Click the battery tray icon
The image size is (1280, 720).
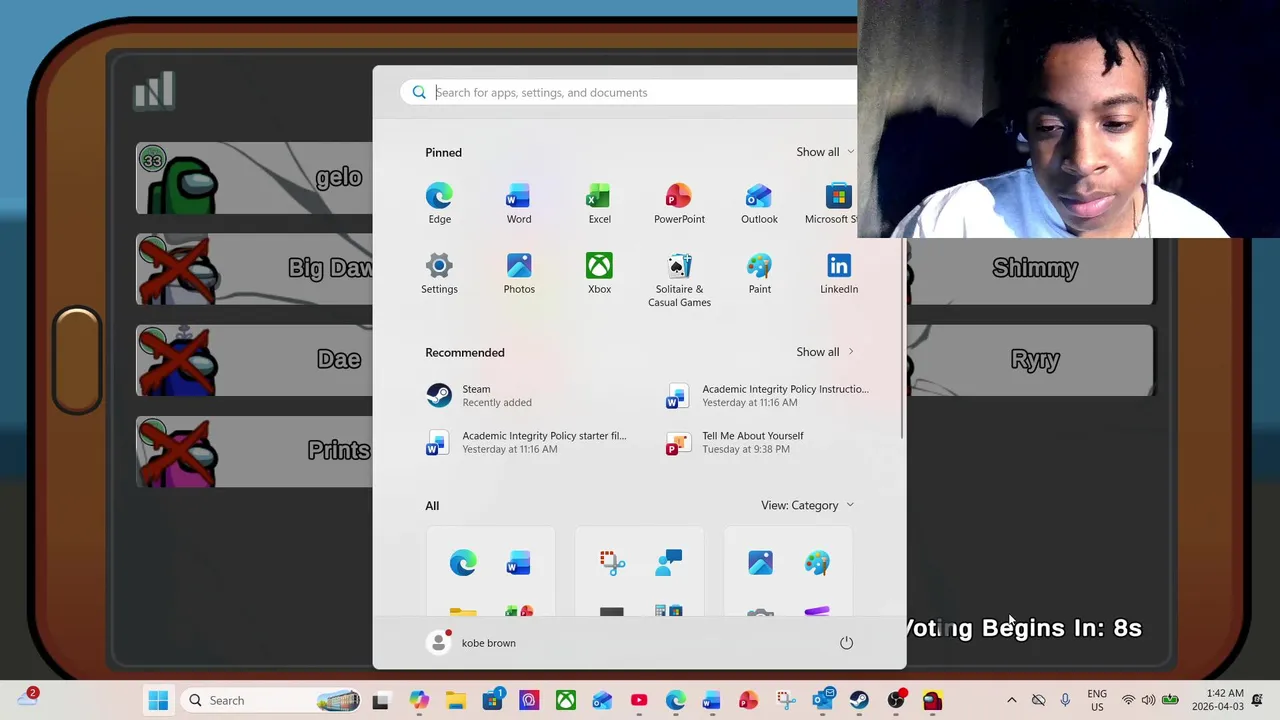click(1170, 700)
